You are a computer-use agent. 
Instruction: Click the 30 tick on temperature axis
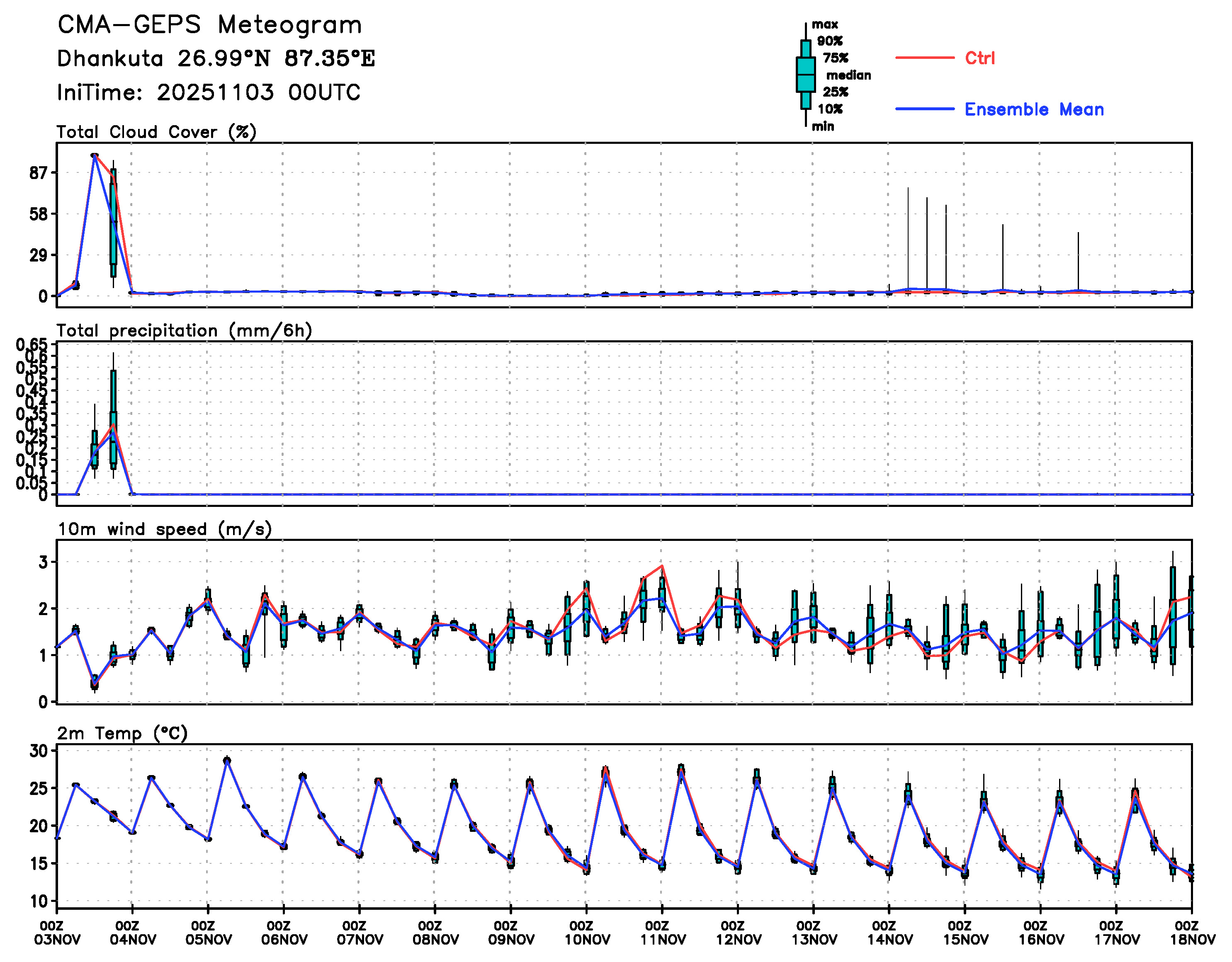tap(39, 751)
